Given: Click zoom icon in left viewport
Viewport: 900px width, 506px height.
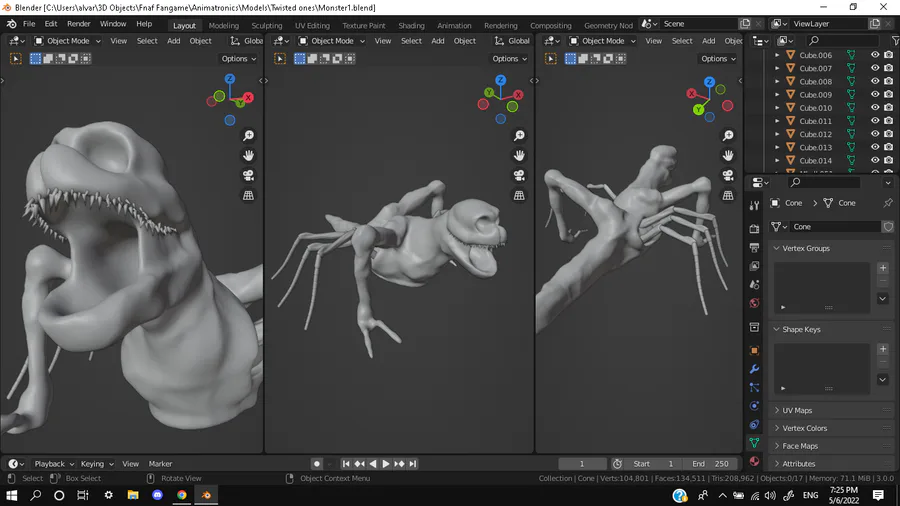Looking at the screenshot, I should pos(248,135).
